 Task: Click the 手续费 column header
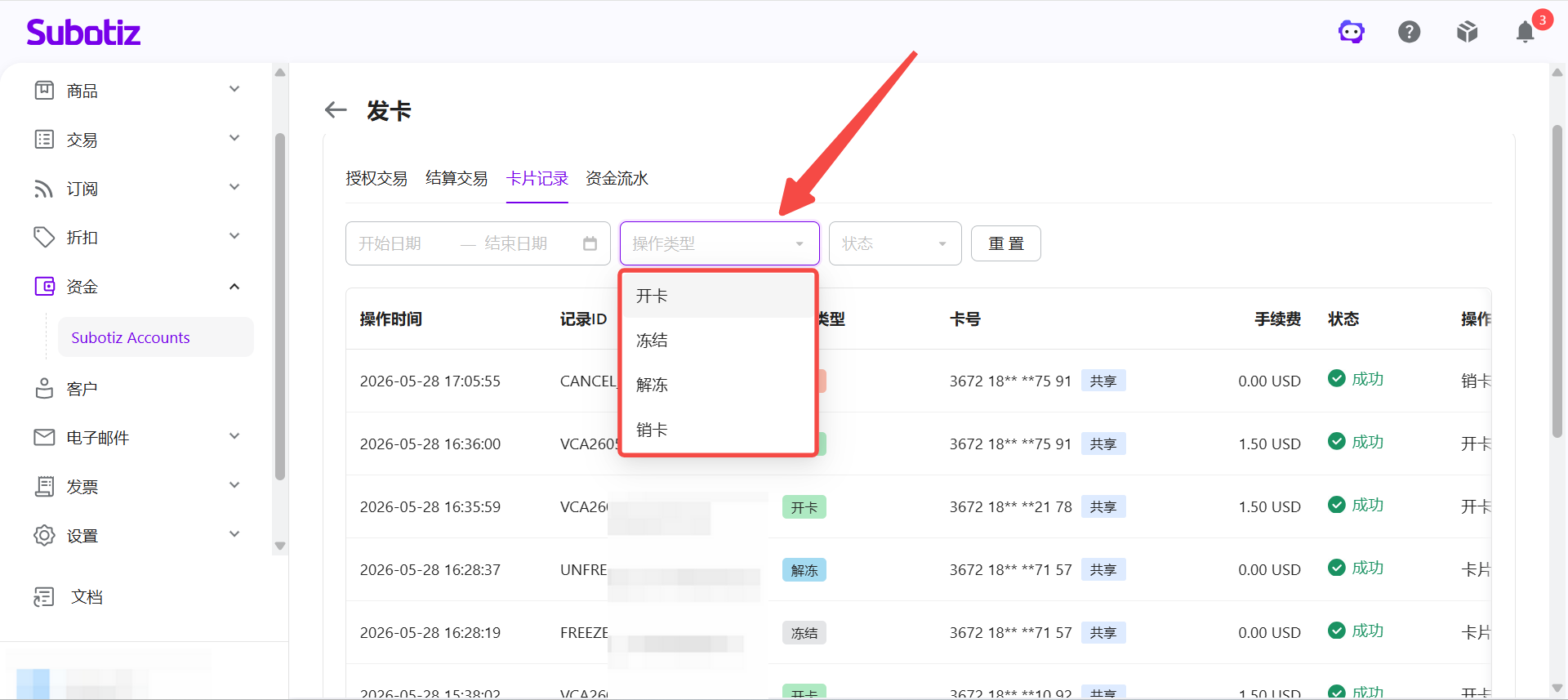(x=1277, y=319)
